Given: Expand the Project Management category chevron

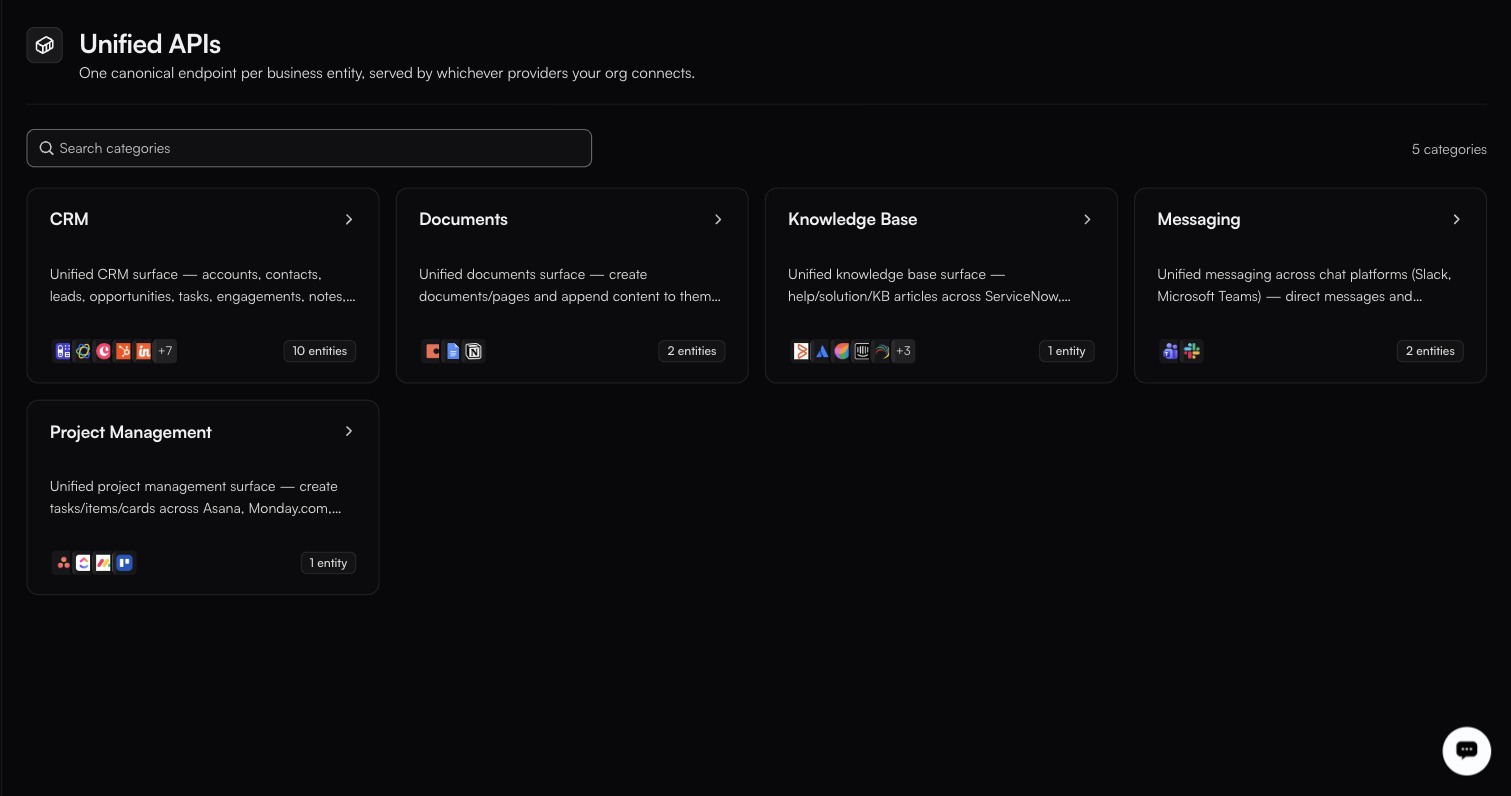Looking at the screenshot, I should coord(349,431).
